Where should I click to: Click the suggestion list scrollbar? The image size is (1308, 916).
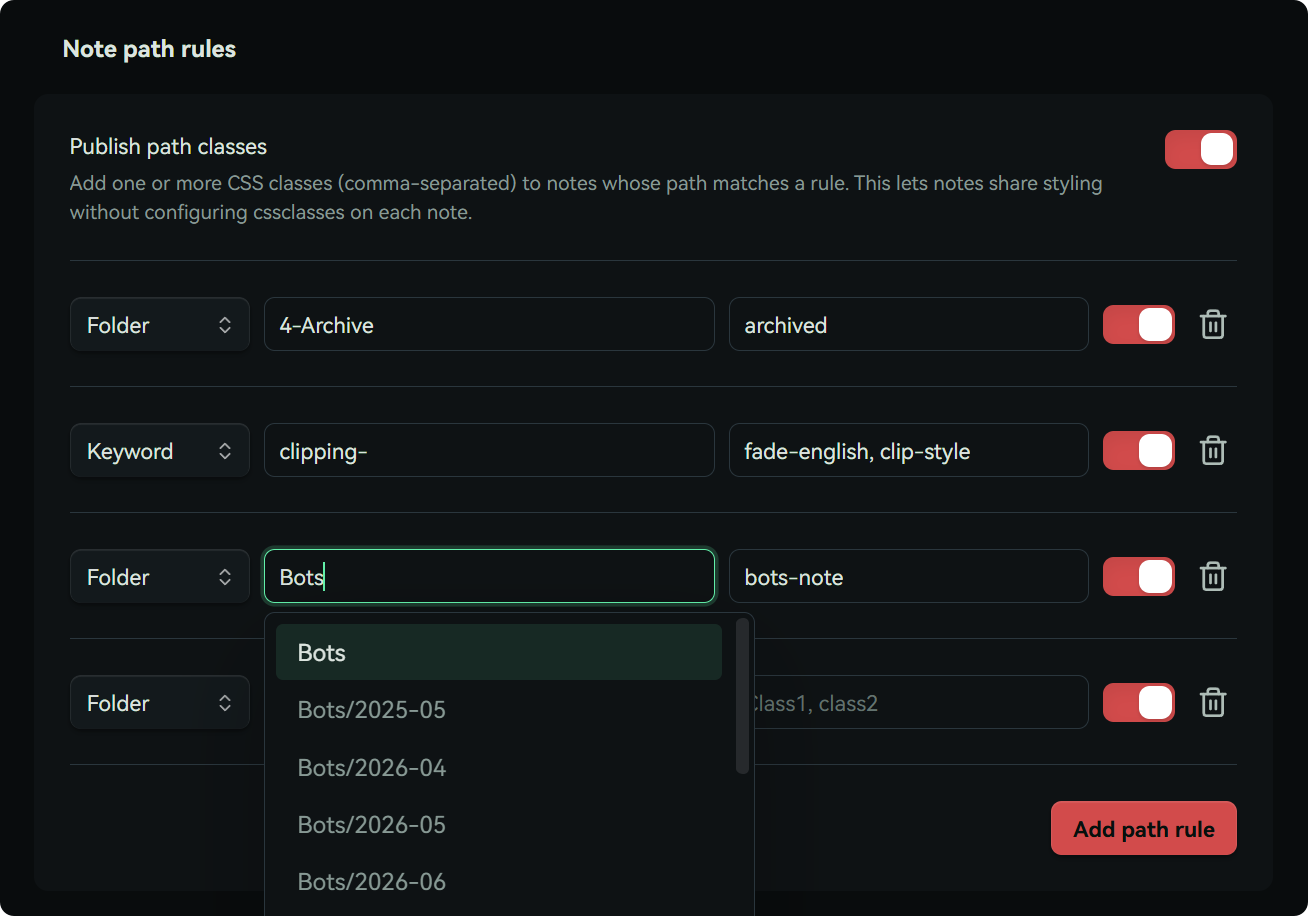pos(742,696)
